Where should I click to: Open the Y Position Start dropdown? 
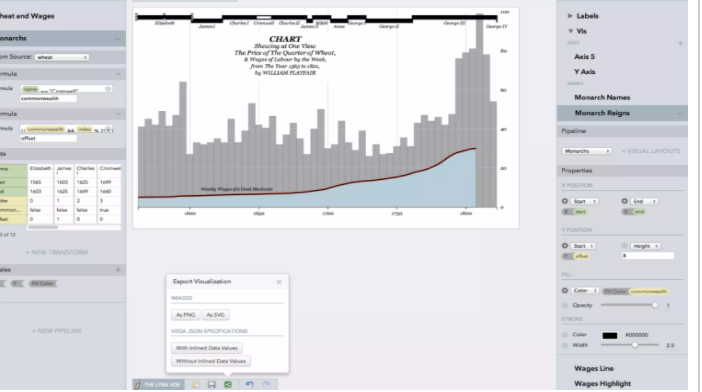click(x=583, y=246)
